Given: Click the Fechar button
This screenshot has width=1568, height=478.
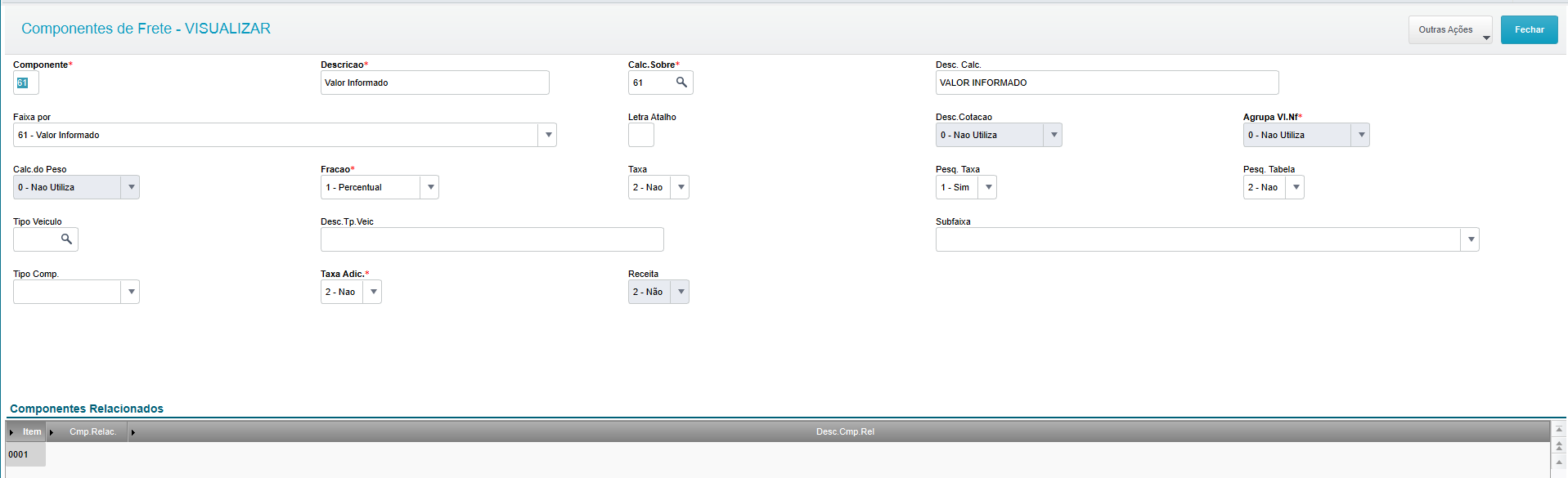Looking at the screenshot, I should pos(1529,29).
